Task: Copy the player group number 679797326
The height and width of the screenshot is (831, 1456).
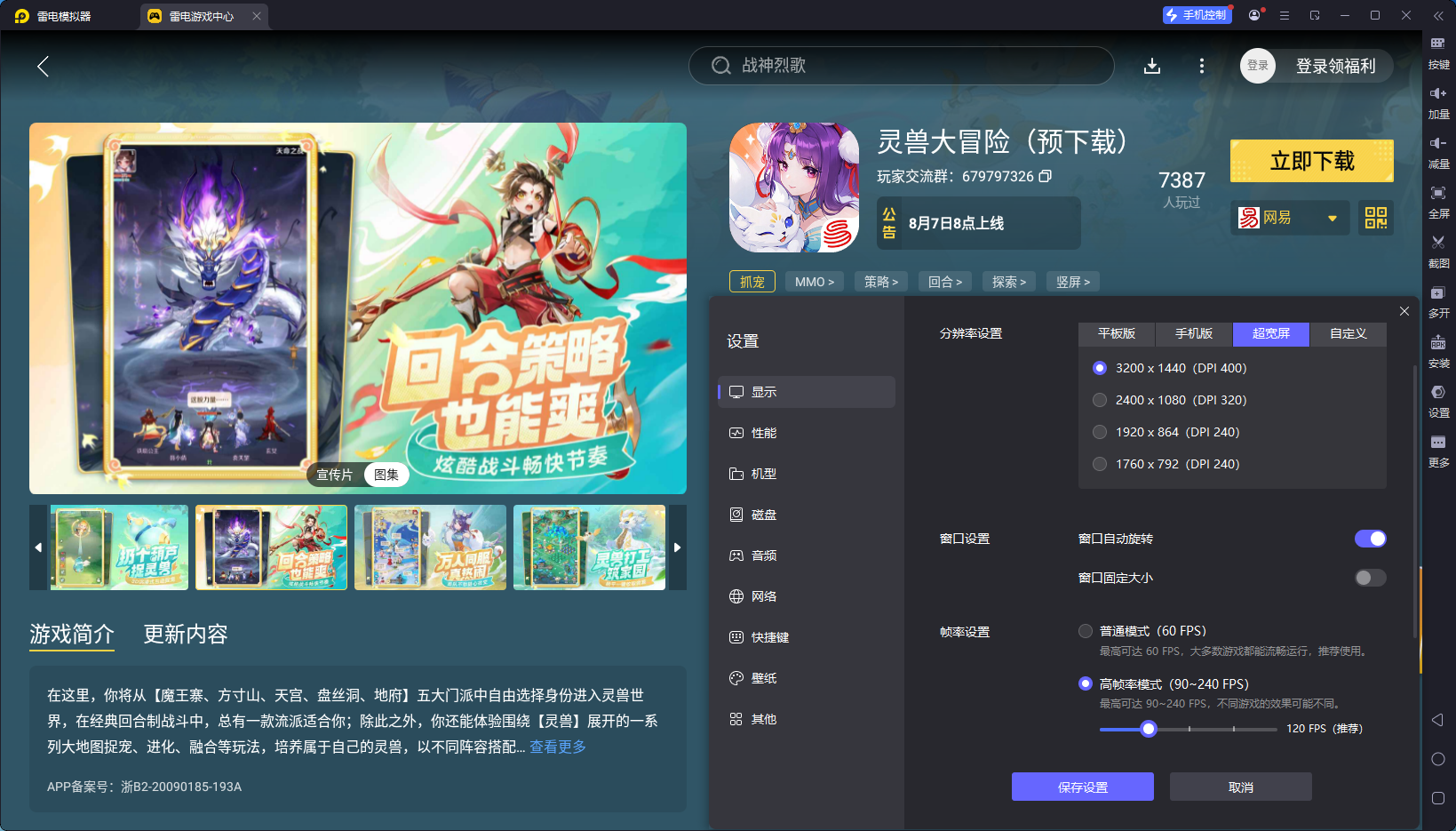Action: point(1046,176)
